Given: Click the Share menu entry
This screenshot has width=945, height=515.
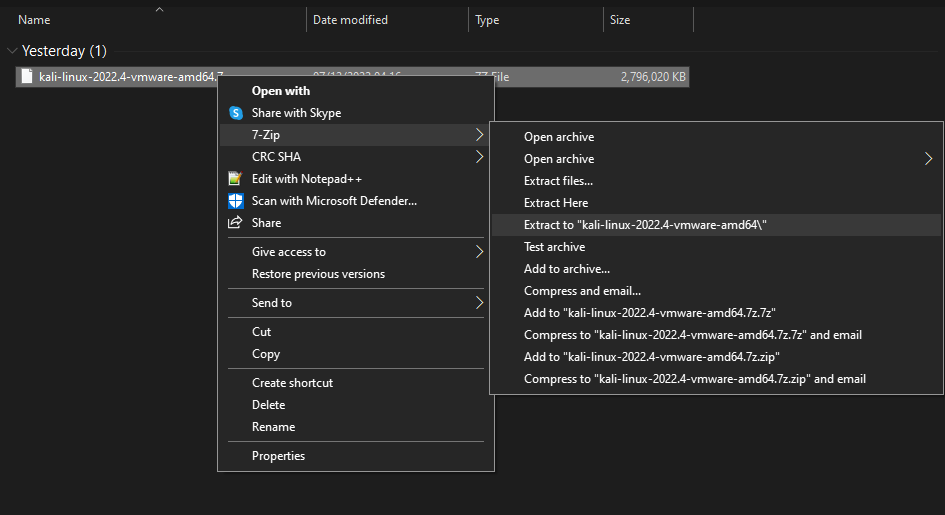Looking at the screenshot, I should (x=356, y=223).
